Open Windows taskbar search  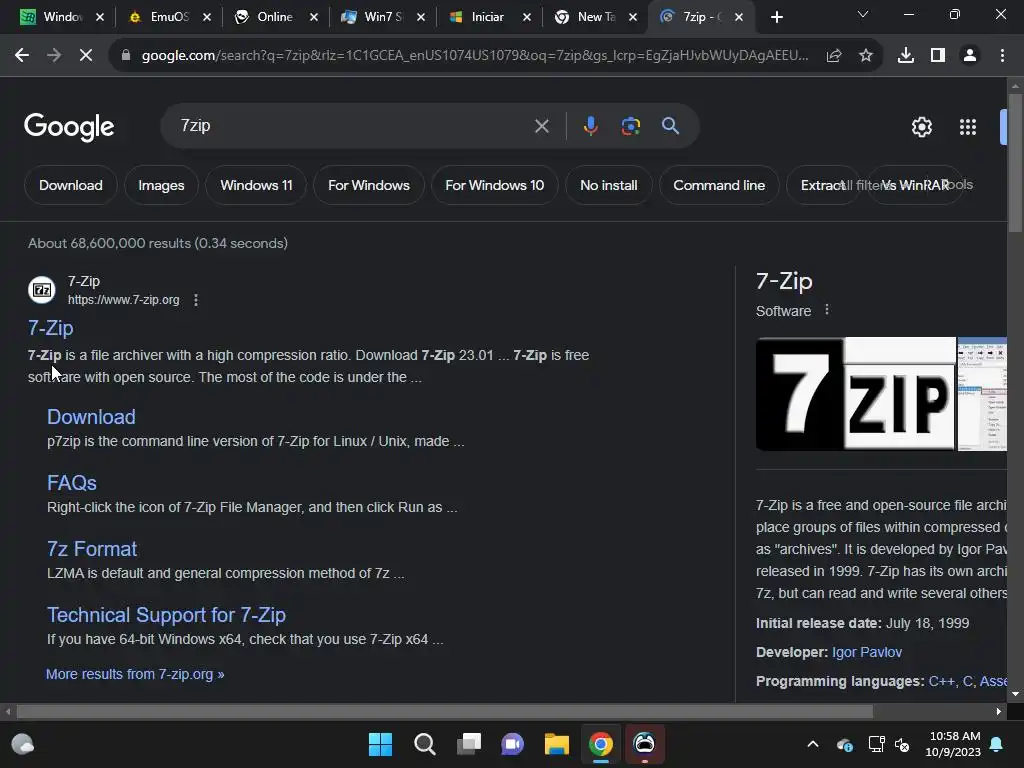(x=424, y=744)
